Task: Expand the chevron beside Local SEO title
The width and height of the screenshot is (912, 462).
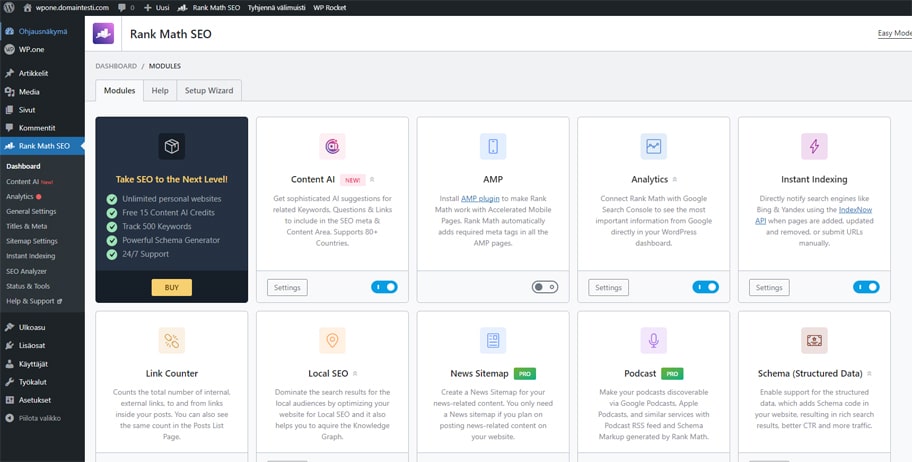Action: (x=355, y=374)
